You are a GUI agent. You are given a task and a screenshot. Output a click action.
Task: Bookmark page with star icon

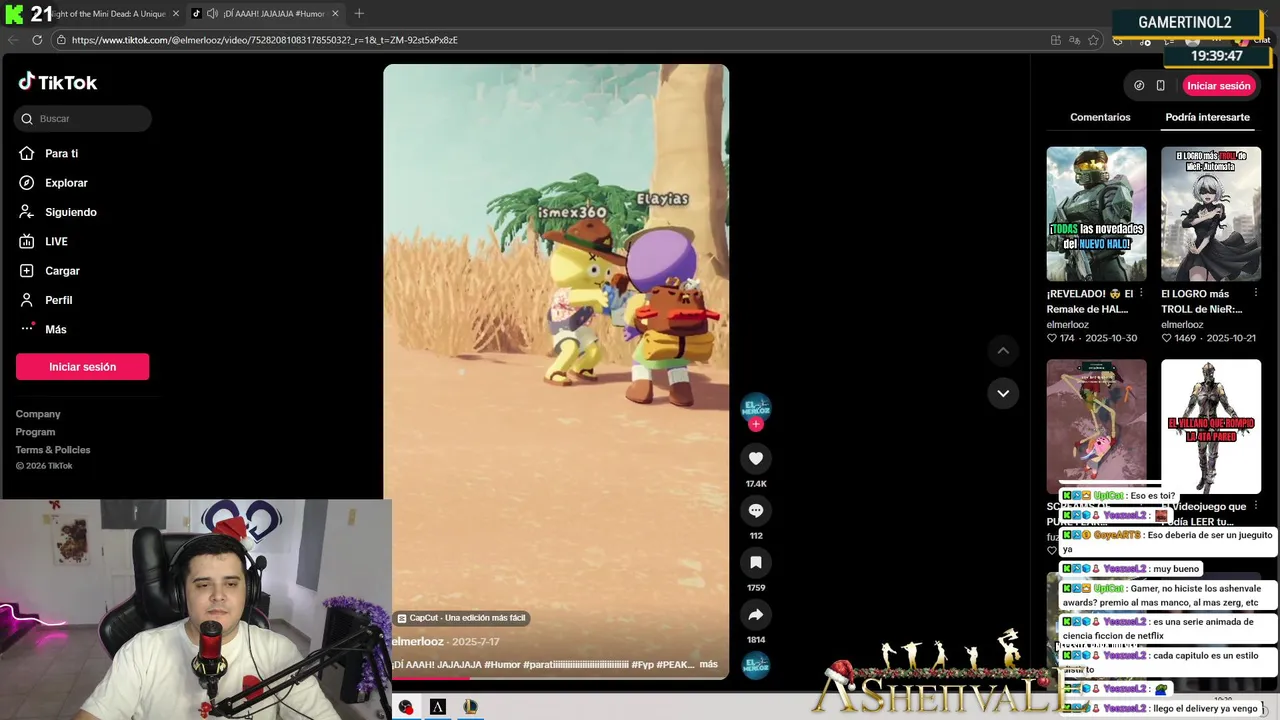(x=1093, y=40)
